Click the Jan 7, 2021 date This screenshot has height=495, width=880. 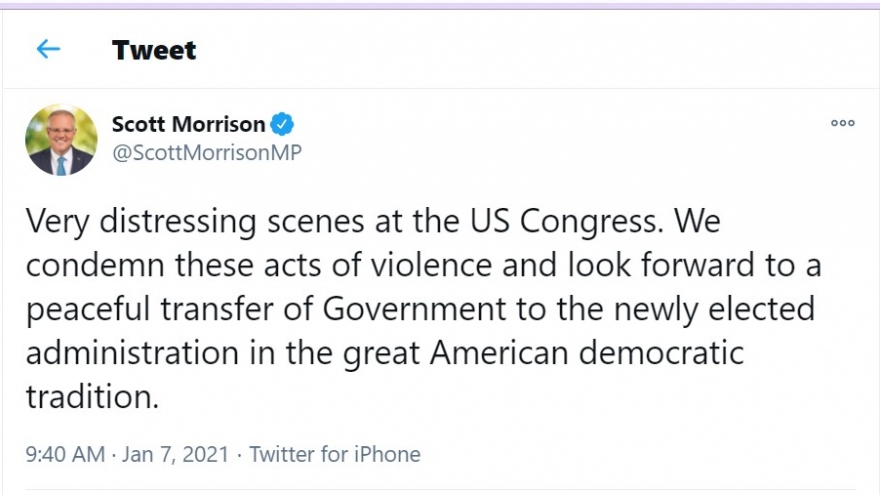(x=178, y=454)
